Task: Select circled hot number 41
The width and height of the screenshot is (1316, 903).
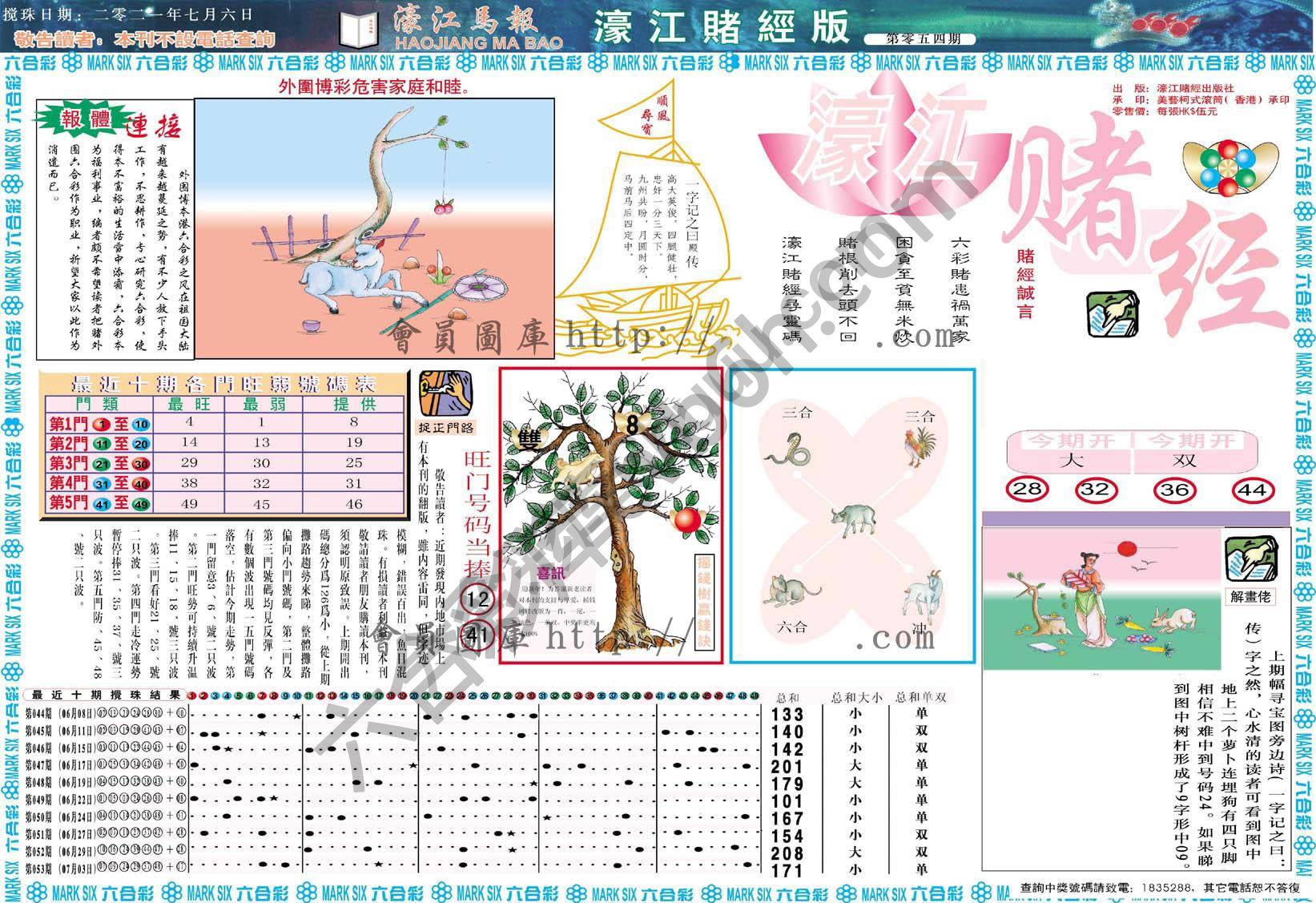Action: pos(477,636)
